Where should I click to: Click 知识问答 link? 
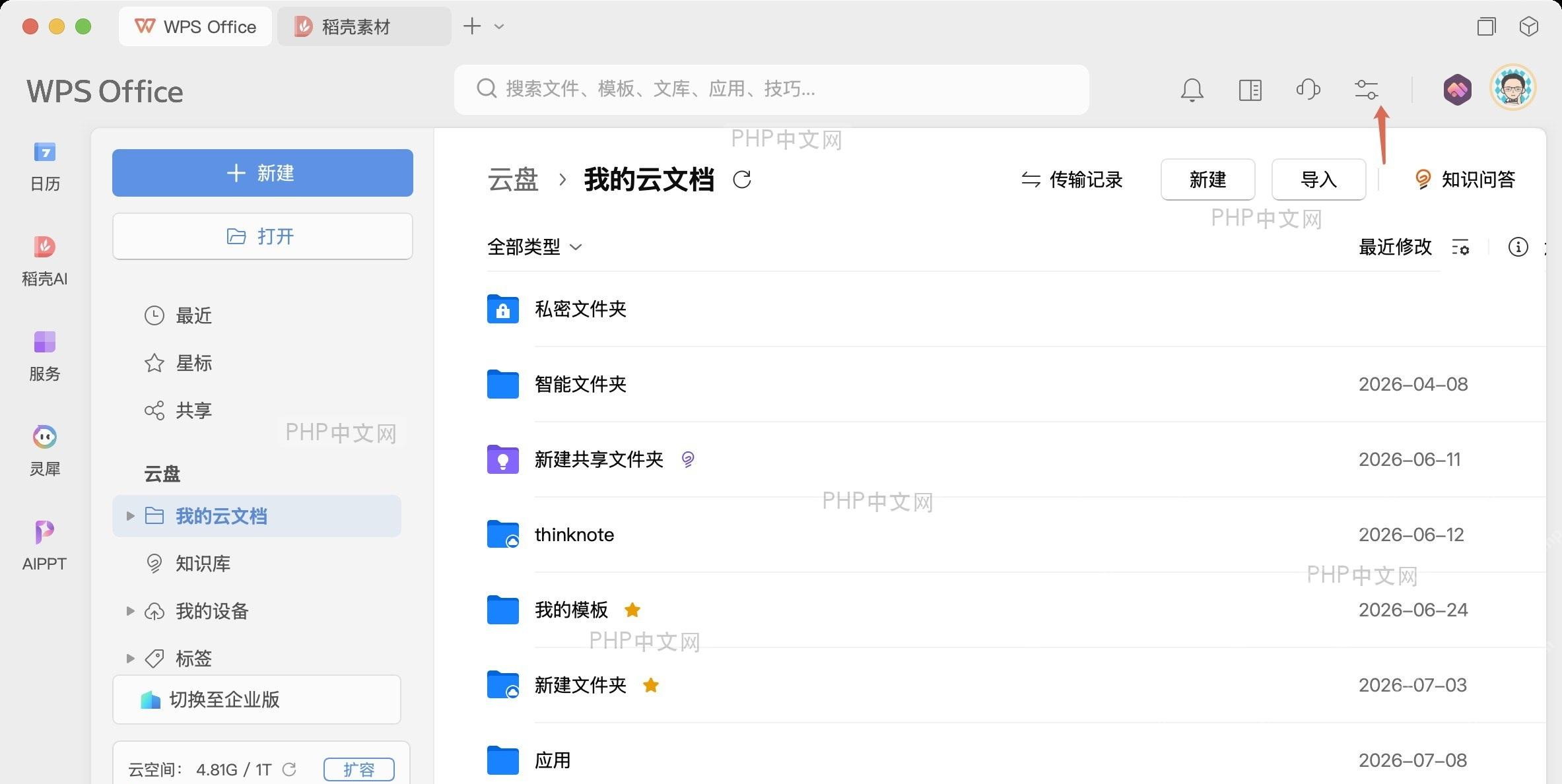point(1464,180)
